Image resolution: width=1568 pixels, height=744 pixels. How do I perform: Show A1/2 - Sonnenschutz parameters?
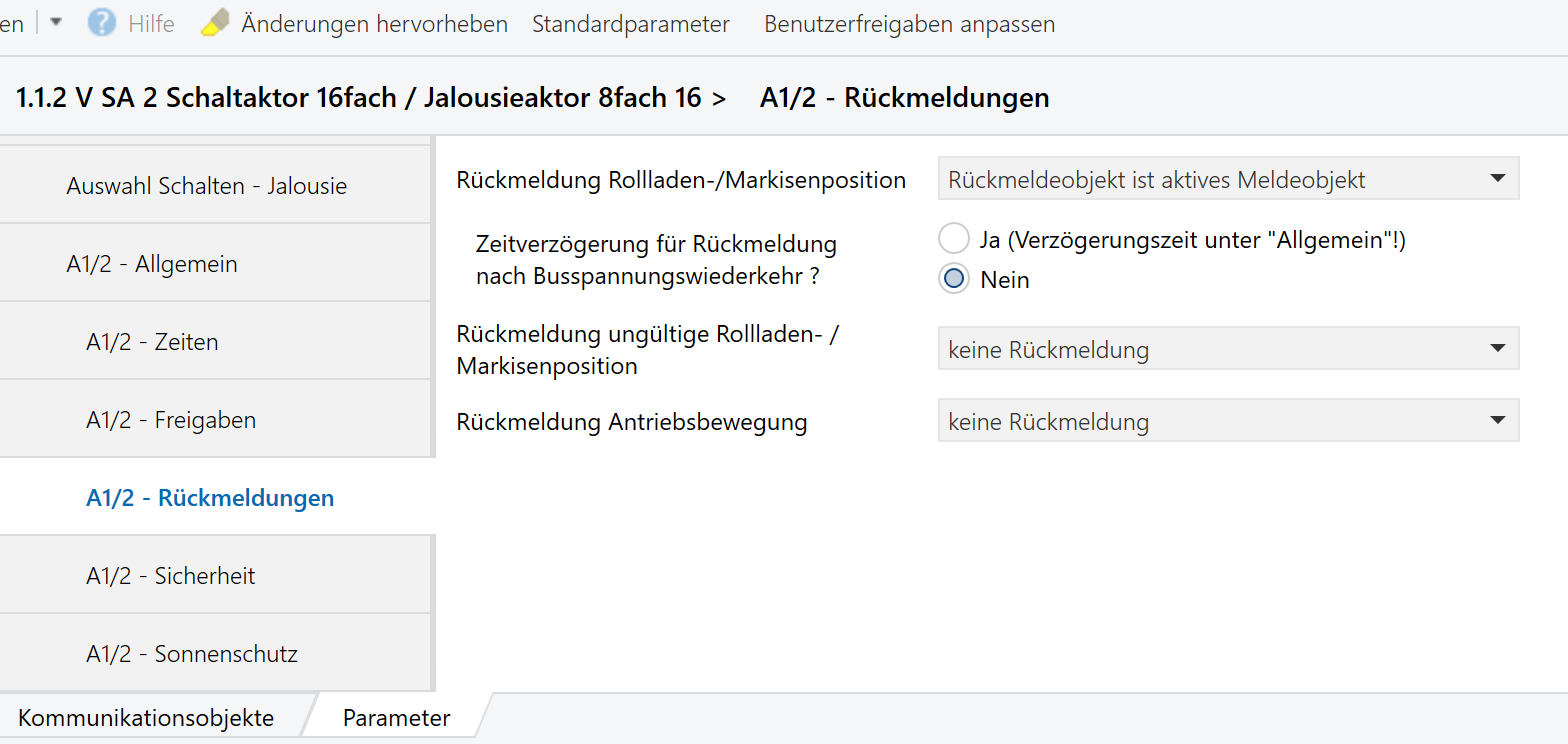pos(192,654)
